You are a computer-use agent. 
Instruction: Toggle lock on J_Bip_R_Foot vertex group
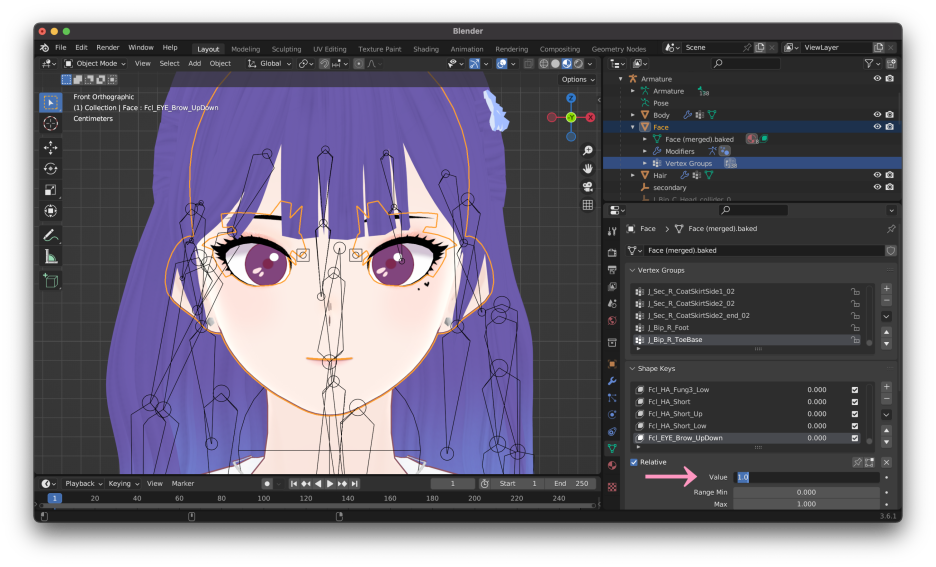855,328
